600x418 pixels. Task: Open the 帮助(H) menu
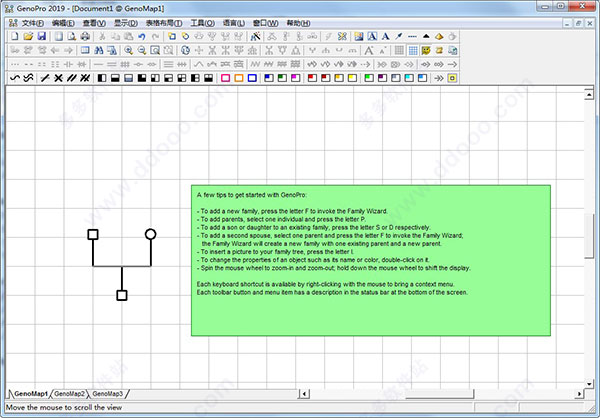click(298, 23)
